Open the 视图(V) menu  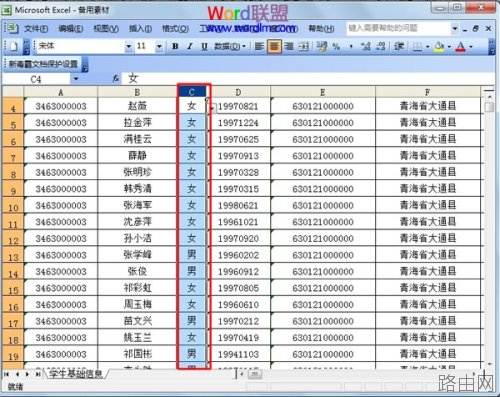point(106,29)
